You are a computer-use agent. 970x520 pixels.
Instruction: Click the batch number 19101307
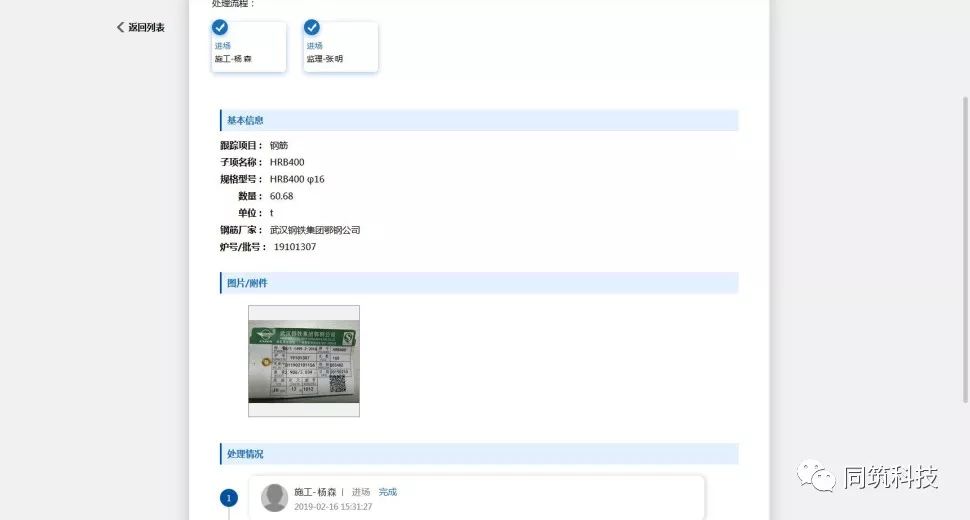[294, 247]
